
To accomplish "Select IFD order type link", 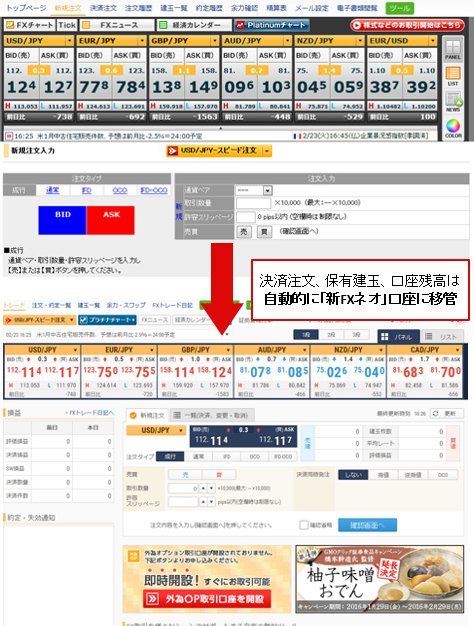I will (x=86, y=190).
